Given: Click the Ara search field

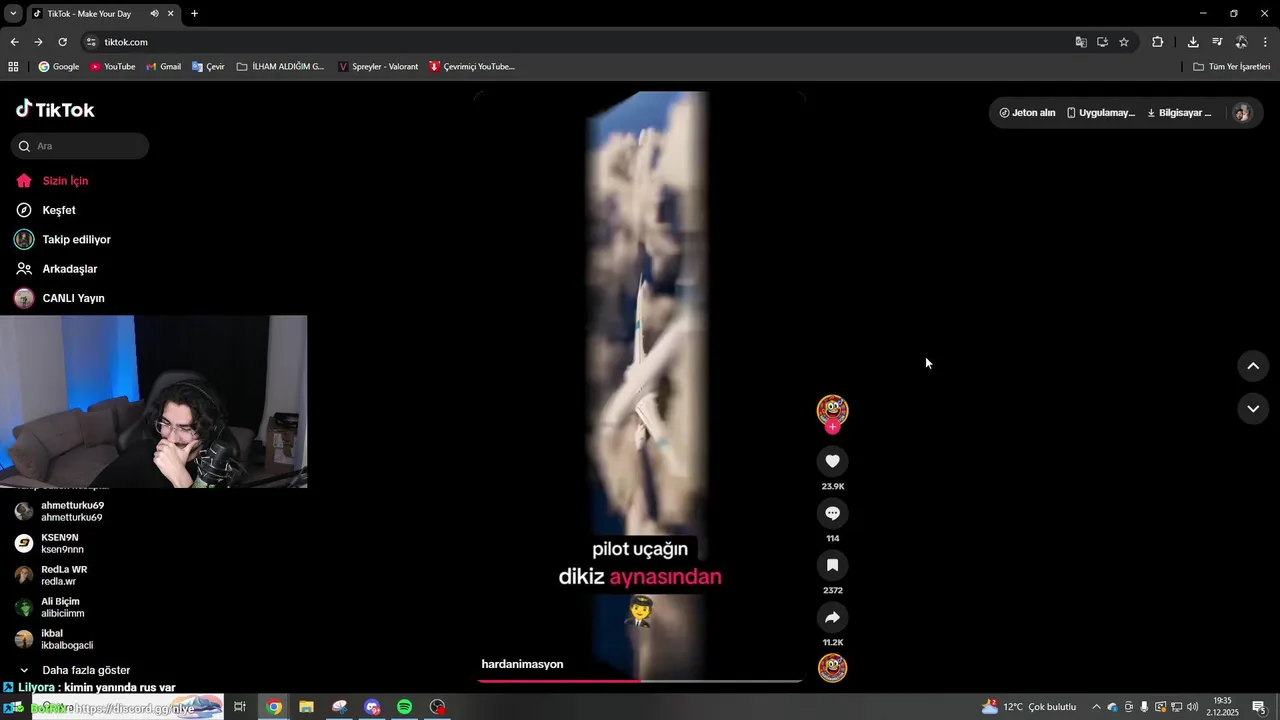Looking at the screenshot, I should 80,146.
